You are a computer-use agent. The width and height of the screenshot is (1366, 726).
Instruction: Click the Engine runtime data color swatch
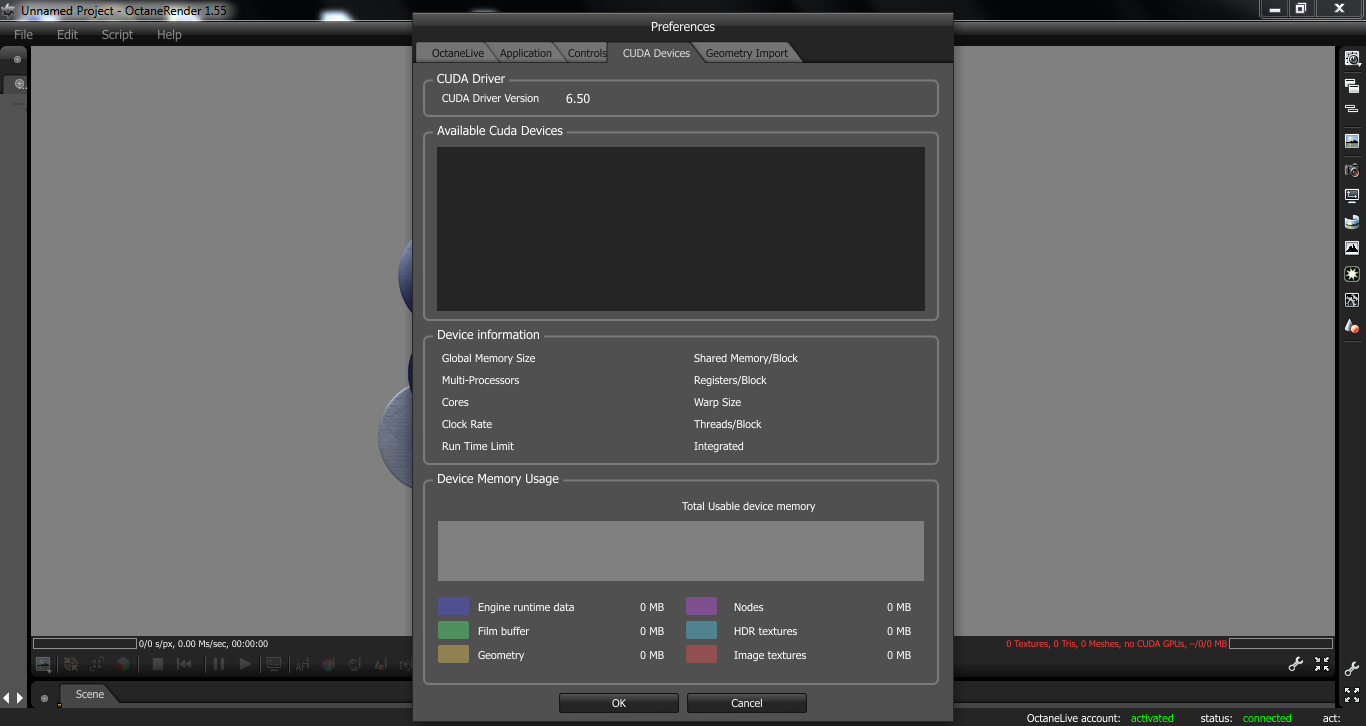click(453, 606)
